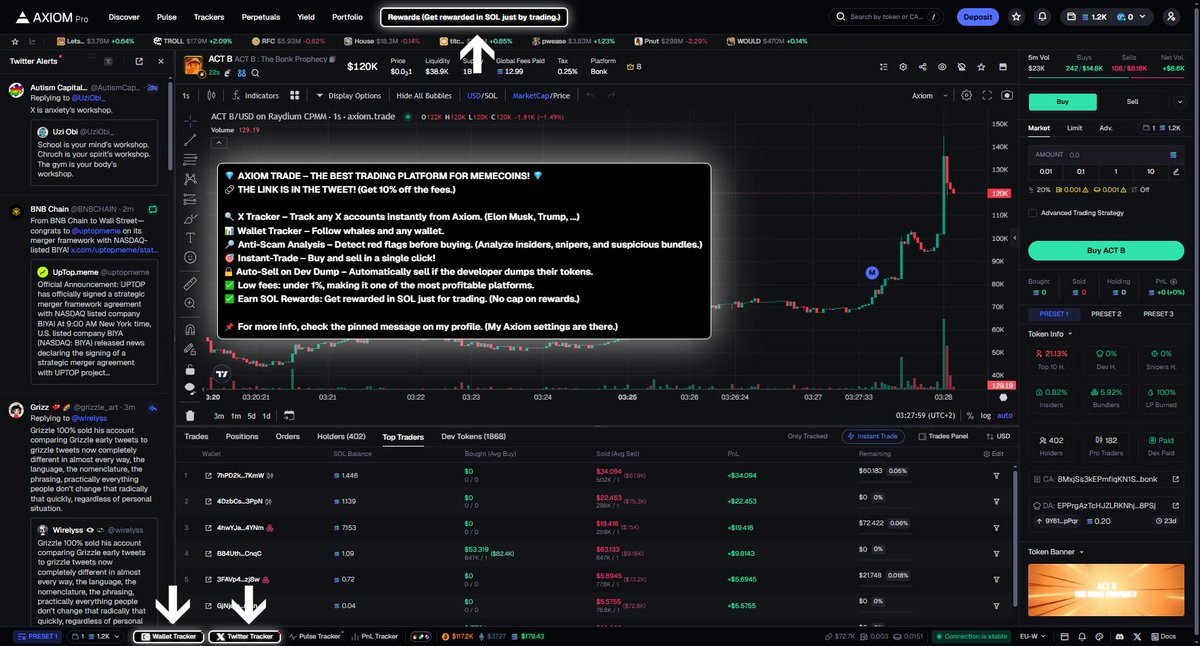Select the crosshair cursor tool in chart toolbar

point(190,119)
